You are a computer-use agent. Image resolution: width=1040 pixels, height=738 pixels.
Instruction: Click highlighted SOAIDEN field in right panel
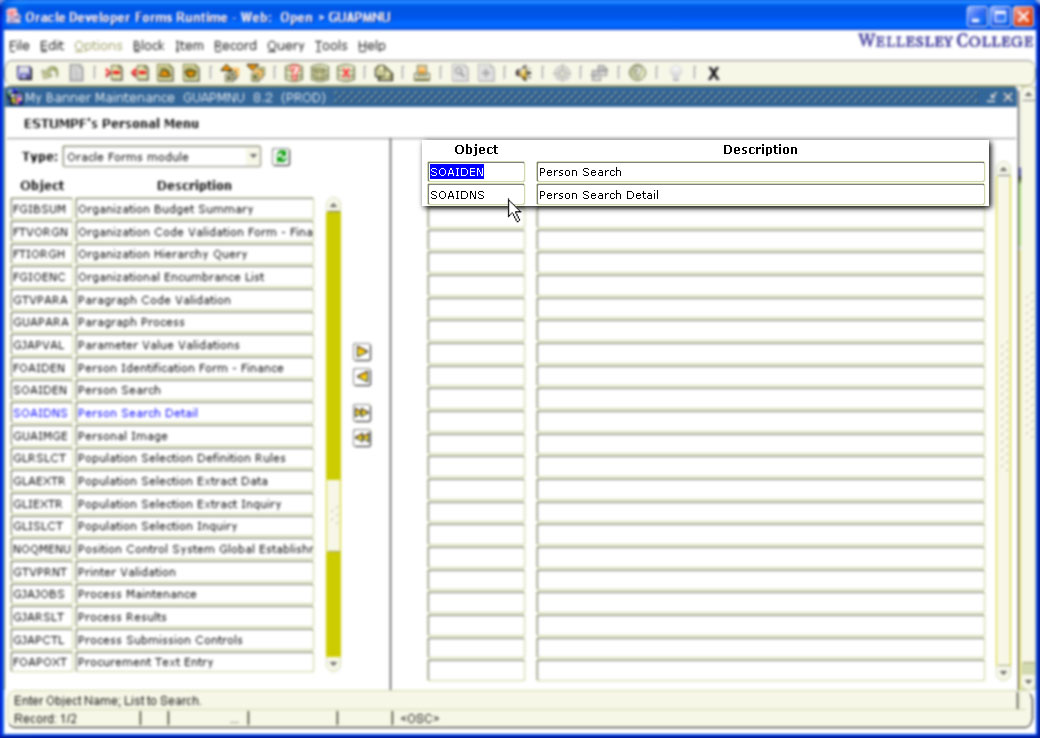[x=476, y=172]
